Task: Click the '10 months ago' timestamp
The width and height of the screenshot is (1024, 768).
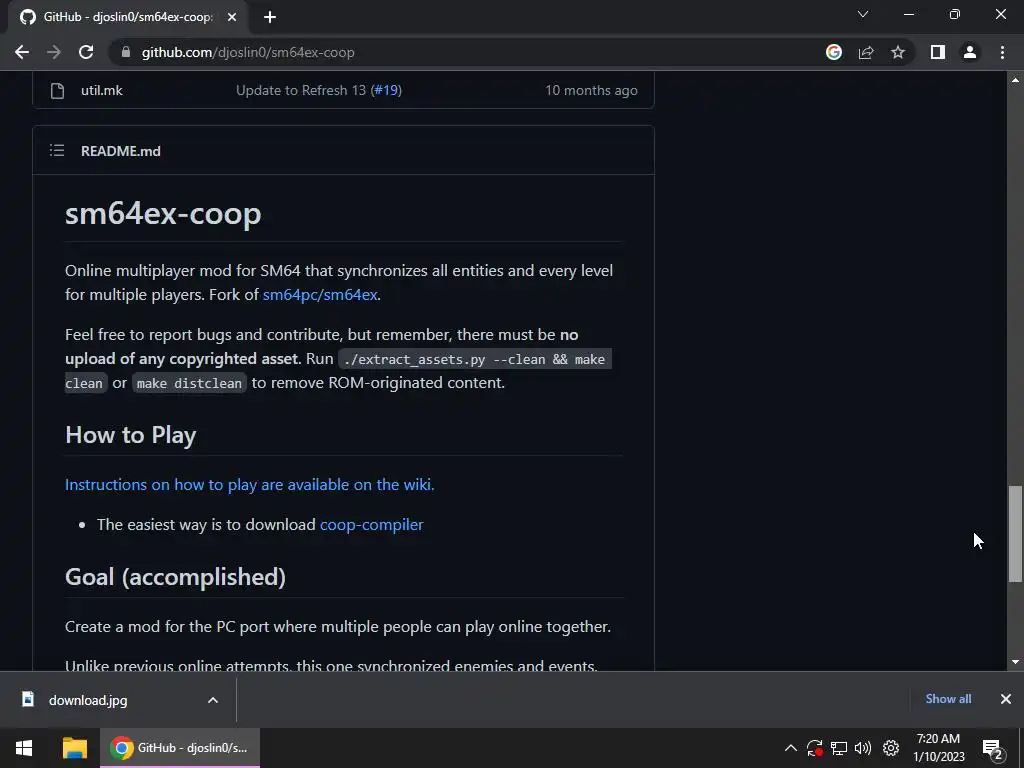Action: (x=592, y=90)
